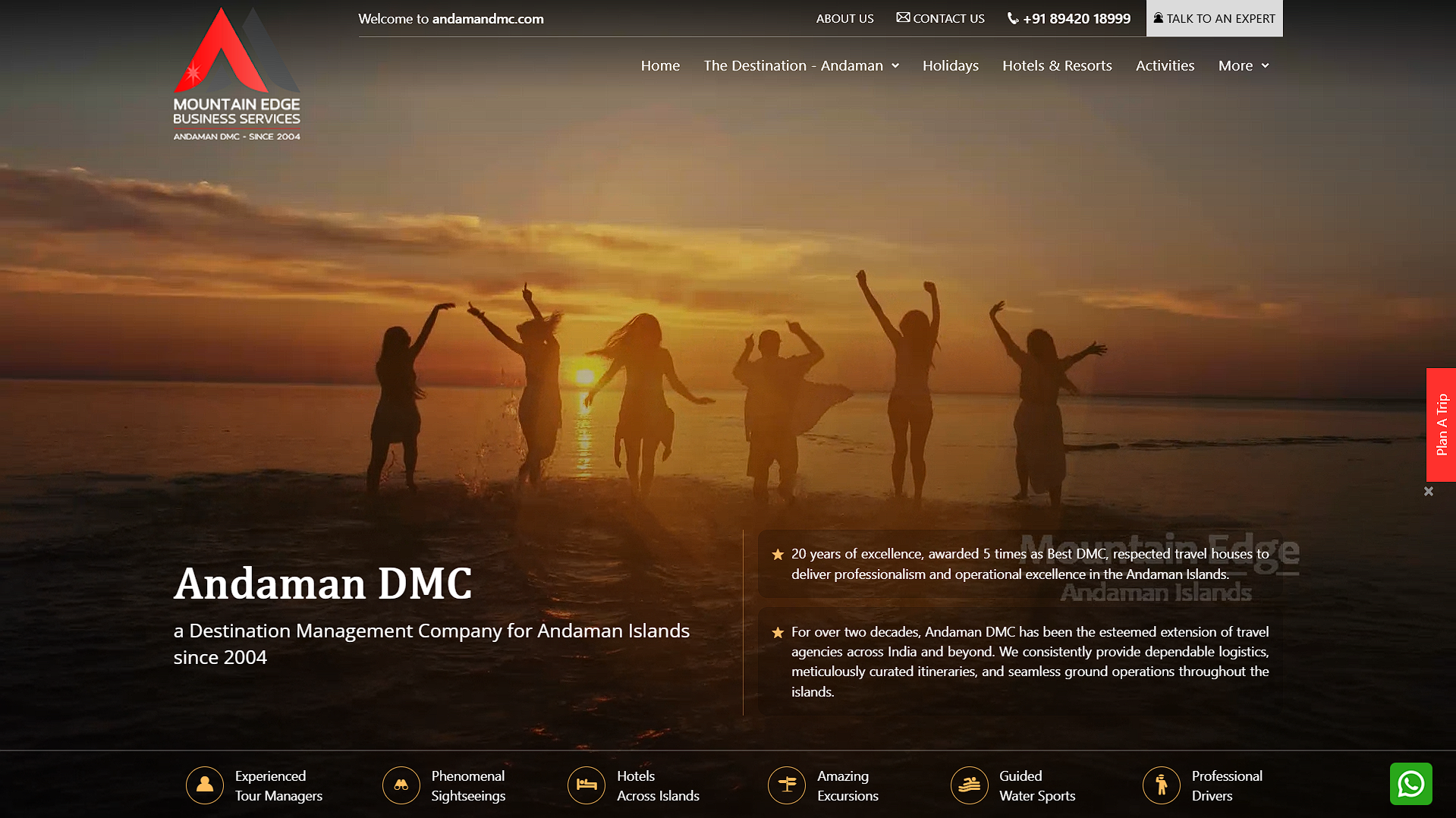The height and width of the screenshot is (818, 1456).
Task: Click the ABOUT US link
Action: click(x=844, y=17)
